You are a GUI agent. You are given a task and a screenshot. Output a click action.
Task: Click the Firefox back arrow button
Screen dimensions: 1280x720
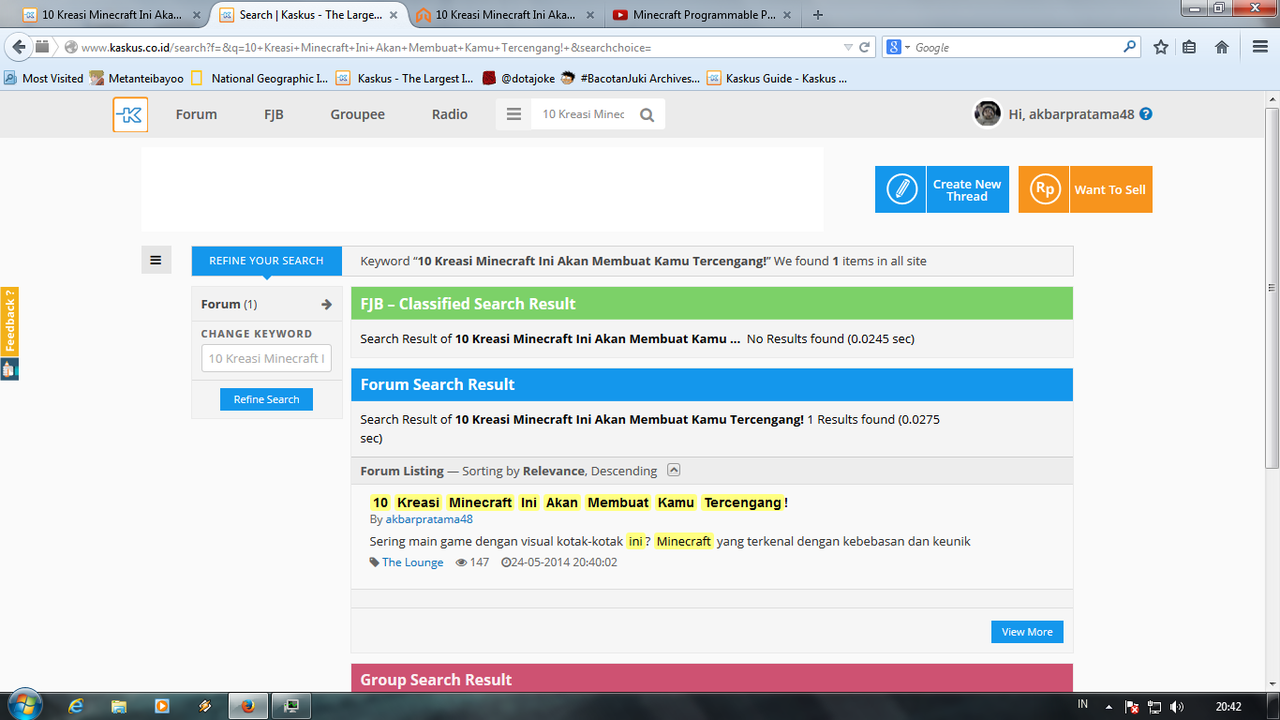coord(19,47)
